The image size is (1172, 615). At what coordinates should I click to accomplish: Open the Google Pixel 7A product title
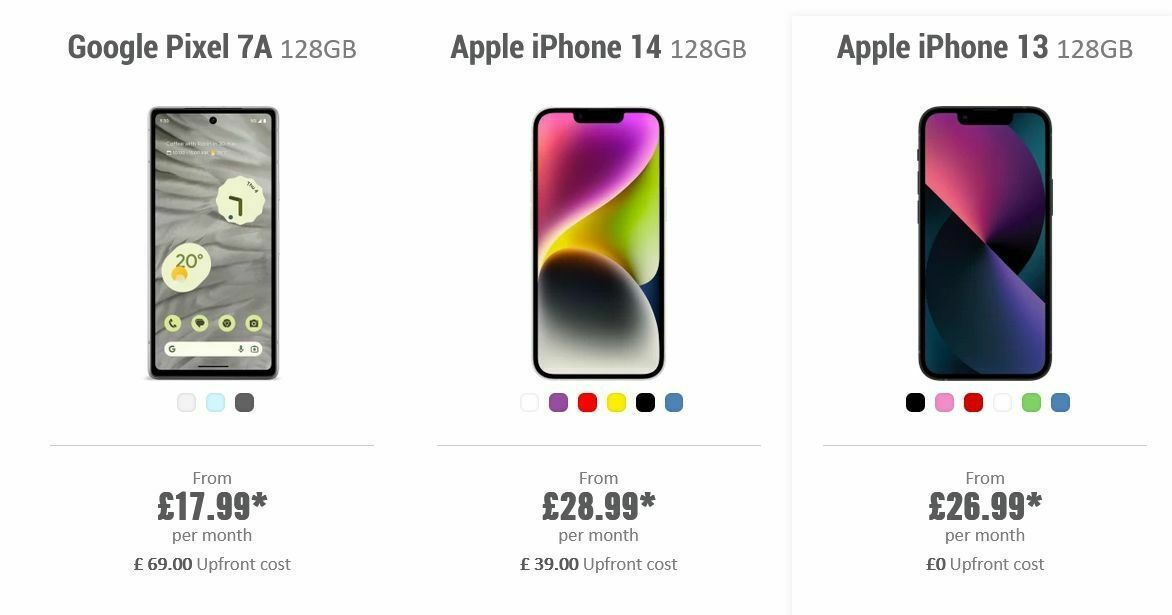click(214, 46)
